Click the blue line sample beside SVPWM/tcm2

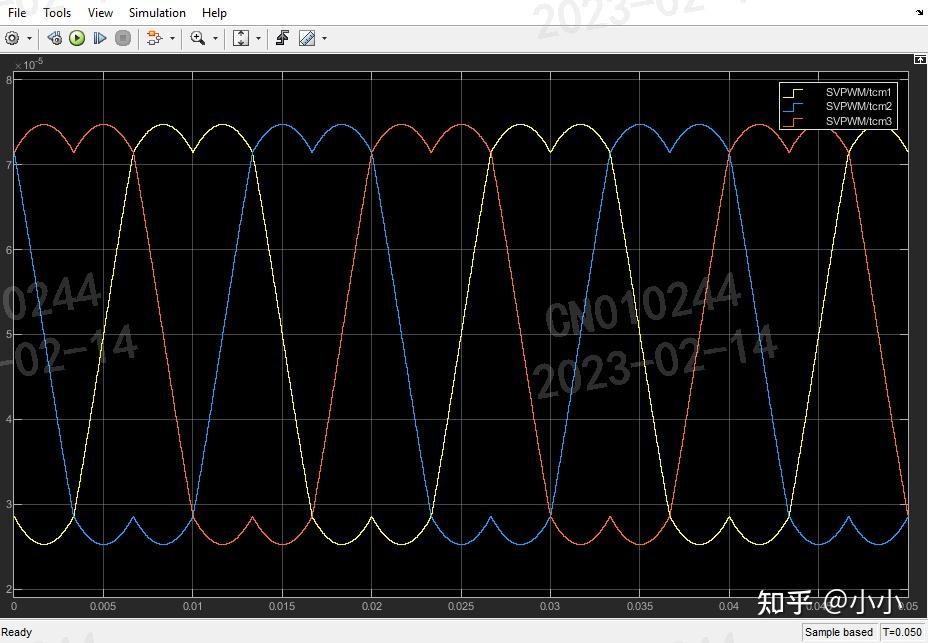791,107
